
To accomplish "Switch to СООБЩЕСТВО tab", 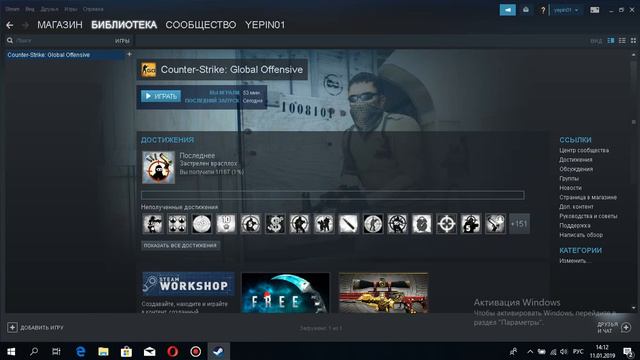I will pyautogui.click(x=201, y=25).
